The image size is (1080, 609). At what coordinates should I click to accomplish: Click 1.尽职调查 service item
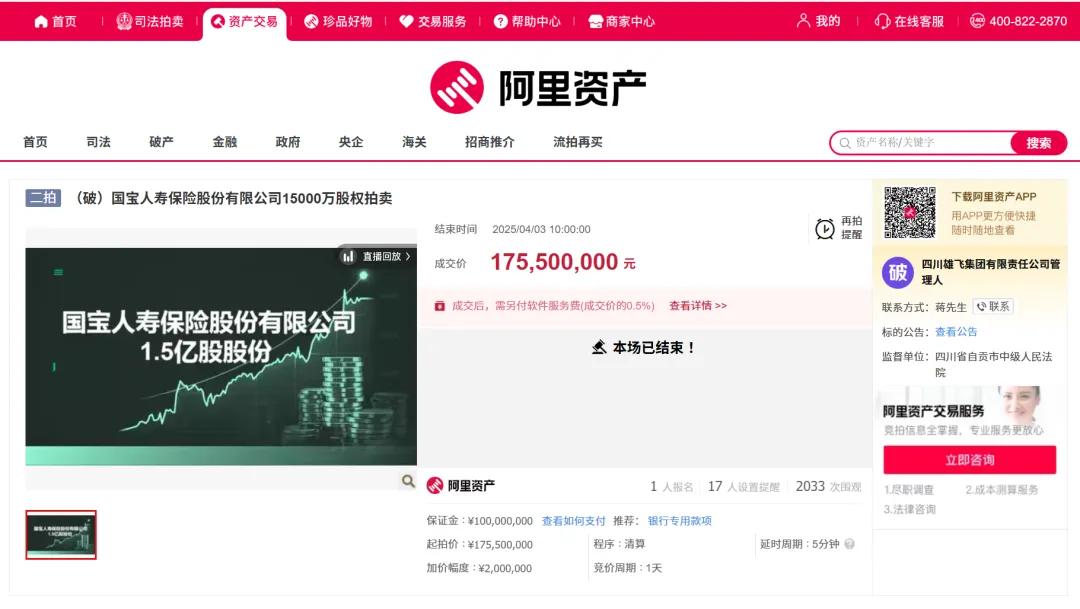(x=908, y=490)
